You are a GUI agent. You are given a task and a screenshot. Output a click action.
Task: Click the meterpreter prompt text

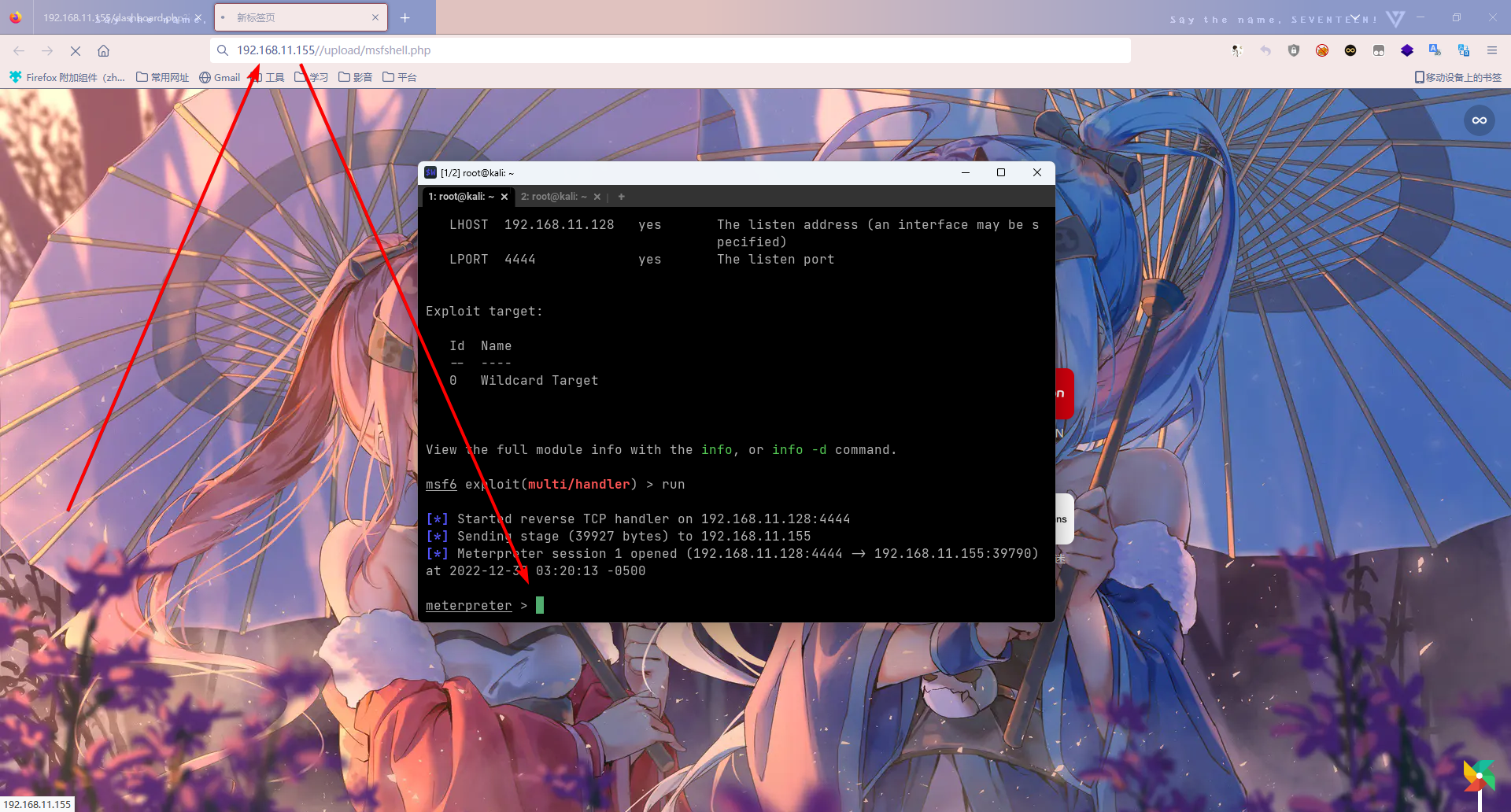pyautogui.click(x=469, y=606)
